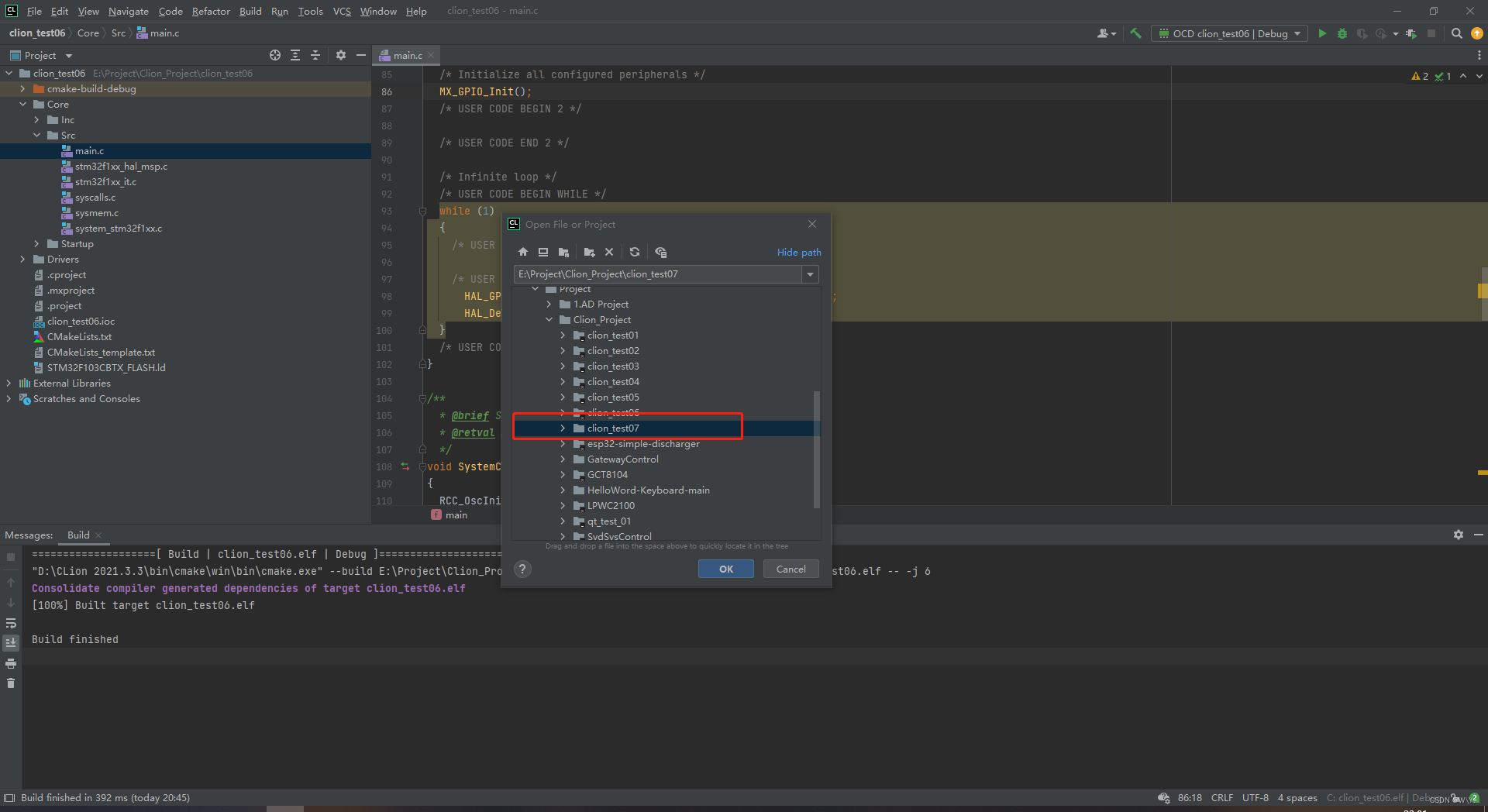The height and width of the screenshot is (812, 1488).
Task: Change line ending via CRLF indicator
Action: (x=1222, y=797)
